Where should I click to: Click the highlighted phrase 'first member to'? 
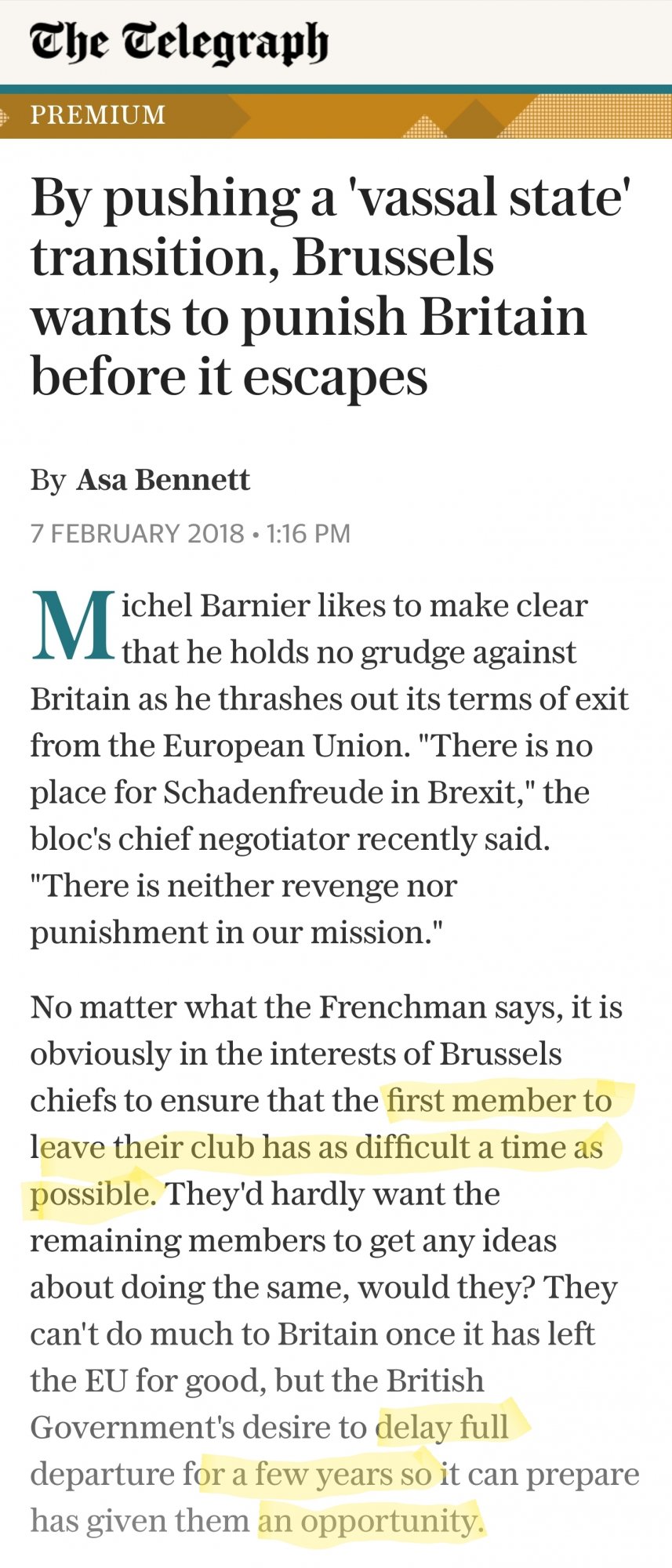(x=499, y=1100)
